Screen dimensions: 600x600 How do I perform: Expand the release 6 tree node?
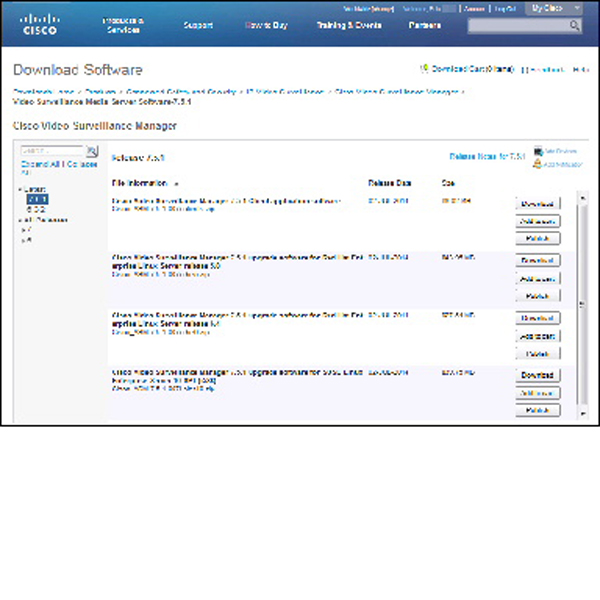23,240
